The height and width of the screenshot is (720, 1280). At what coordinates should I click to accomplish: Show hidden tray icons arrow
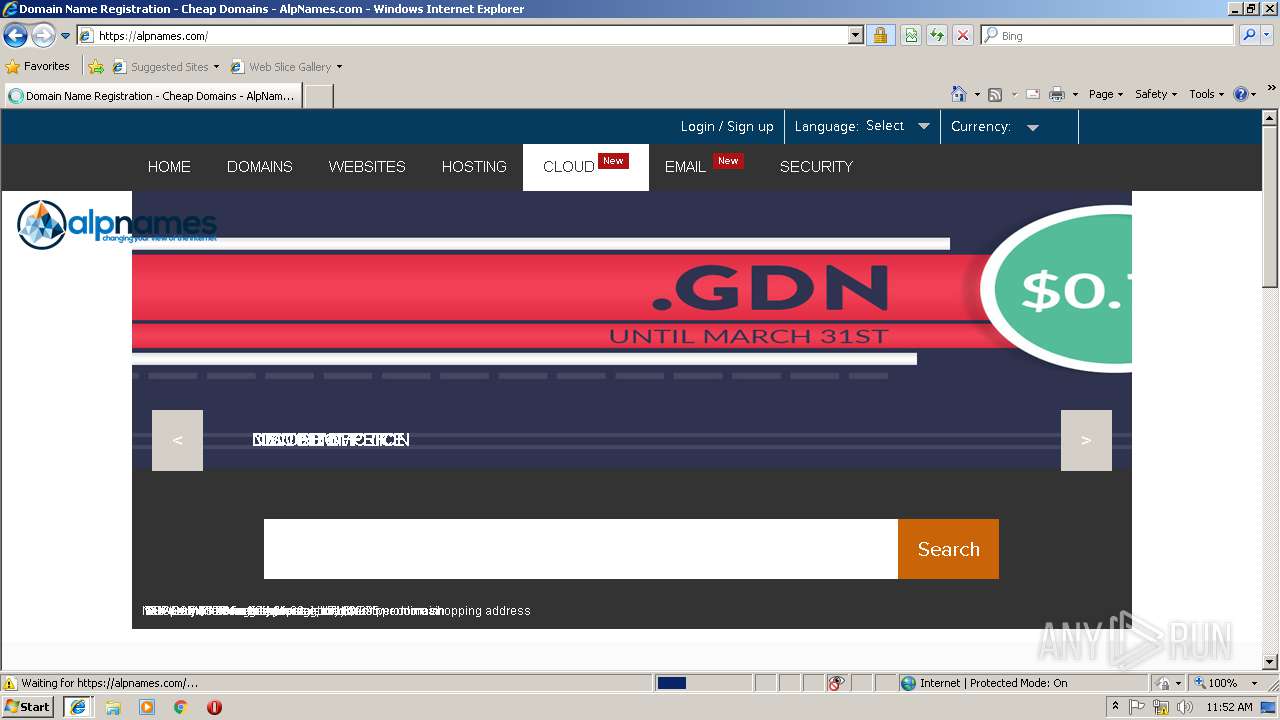pos(1116,707)
